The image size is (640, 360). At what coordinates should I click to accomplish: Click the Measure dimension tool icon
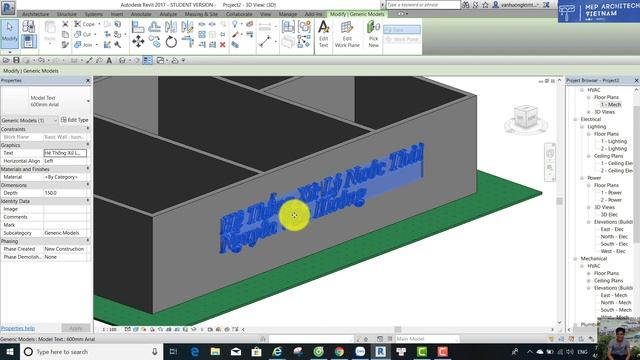265,41
